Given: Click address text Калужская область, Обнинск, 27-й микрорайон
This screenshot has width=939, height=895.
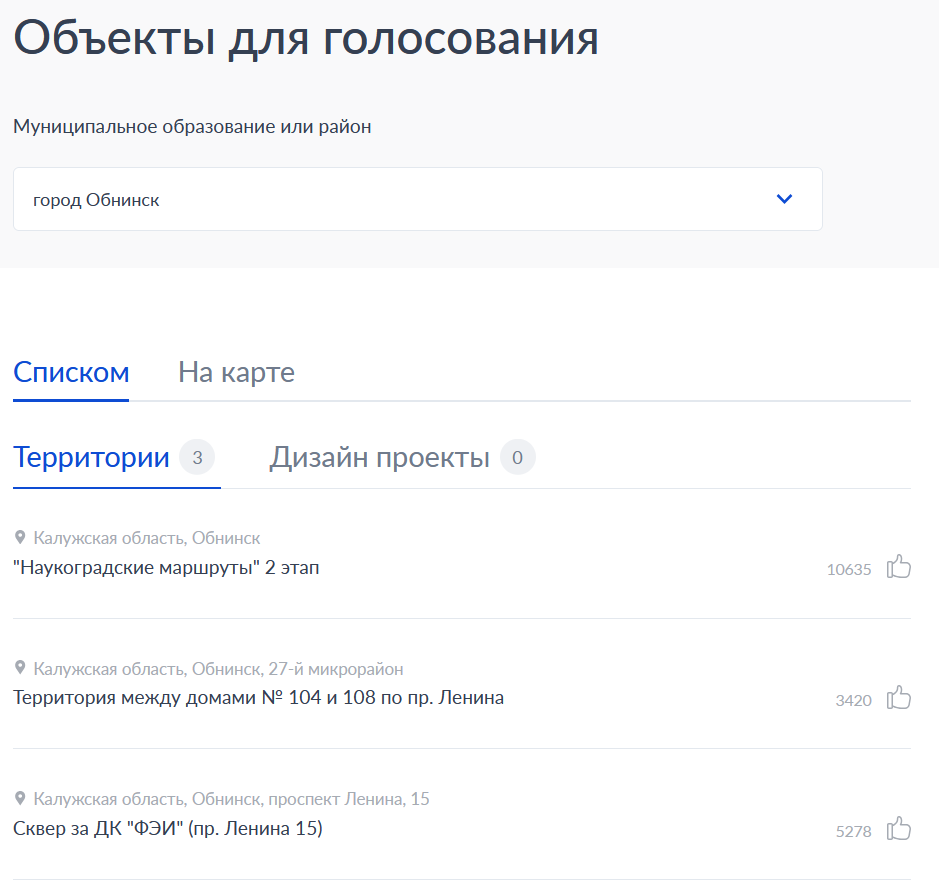Looking at the screenshot, I should coord(218,669).
